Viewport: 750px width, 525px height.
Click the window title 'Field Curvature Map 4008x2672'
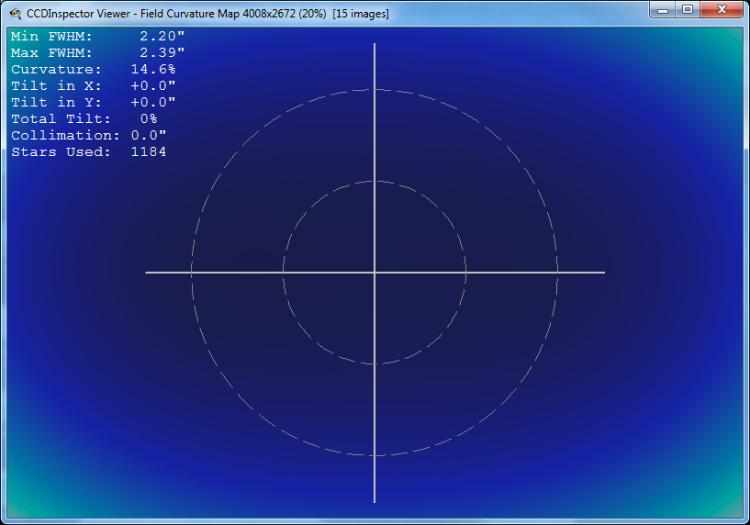[218, 14]
